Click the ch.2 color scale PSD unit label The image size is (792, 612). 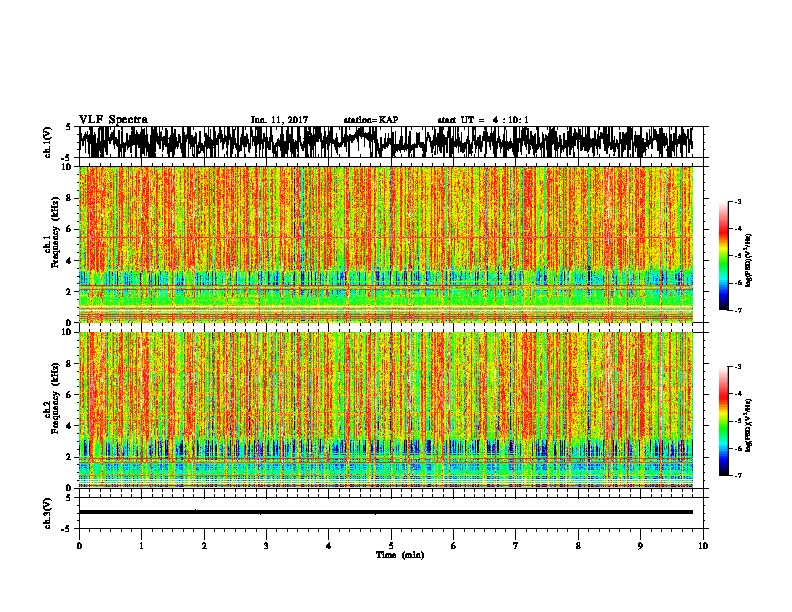(x=749, y=426)
